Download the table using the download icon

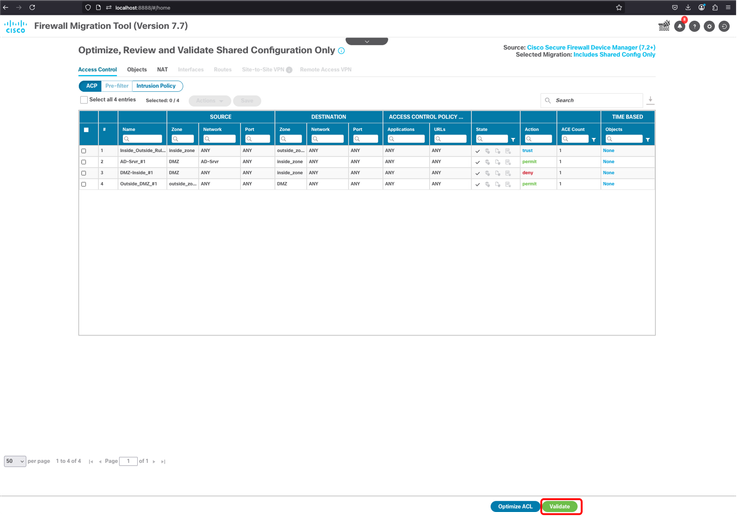pyautogui.click(x=650, y=100)
